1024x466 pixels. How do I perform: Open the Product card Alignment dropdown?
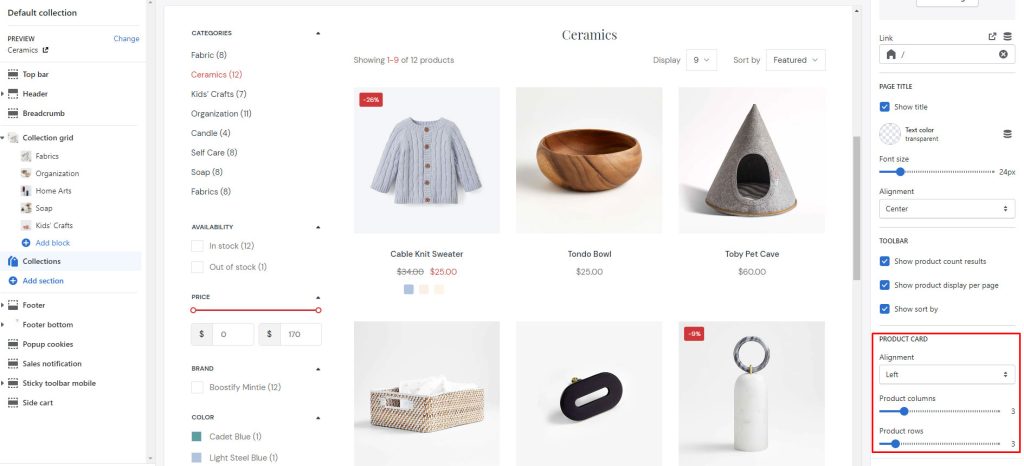coord(947,375)
